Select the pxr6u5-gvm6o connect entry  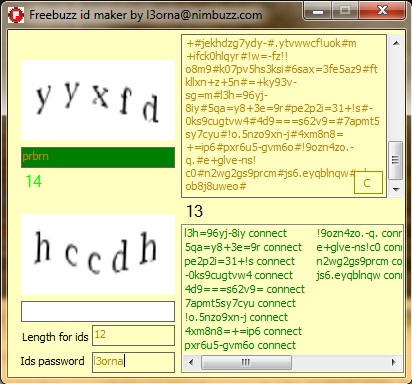tap(240, 345)
